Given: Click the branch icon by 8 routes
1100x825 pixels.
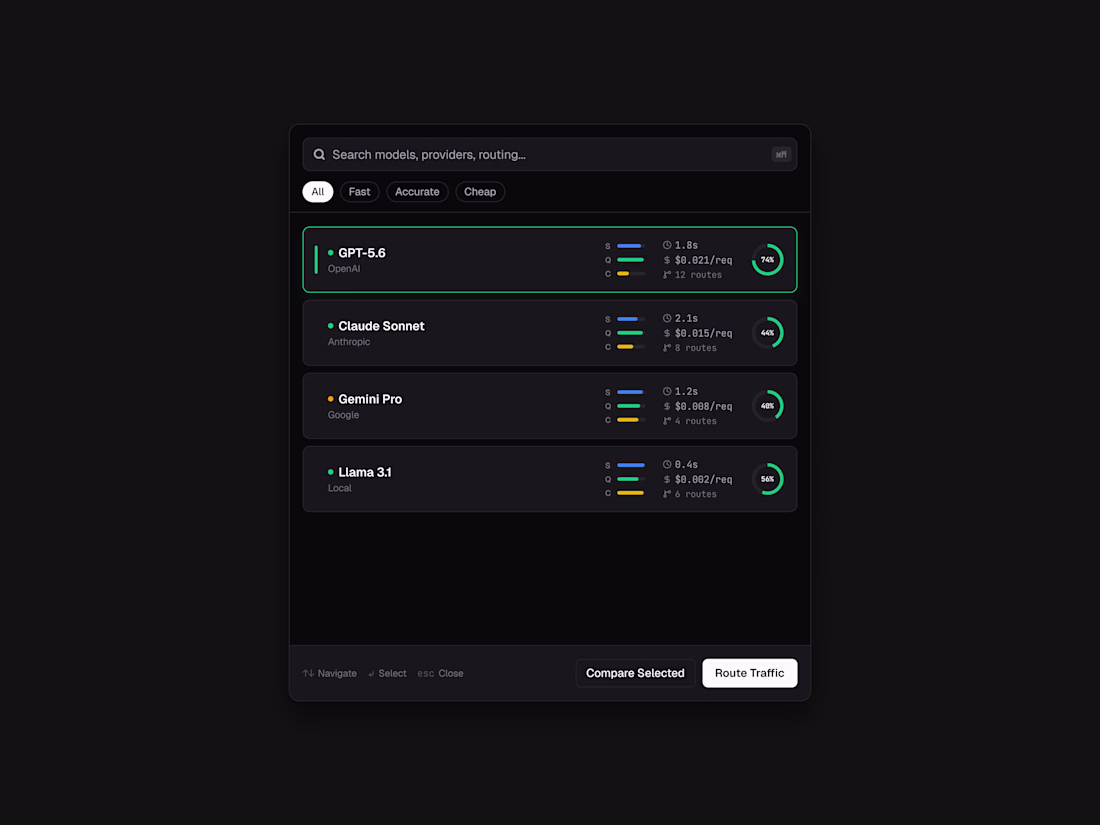Looking at the screenshot, I should click(x=667, y=347).
